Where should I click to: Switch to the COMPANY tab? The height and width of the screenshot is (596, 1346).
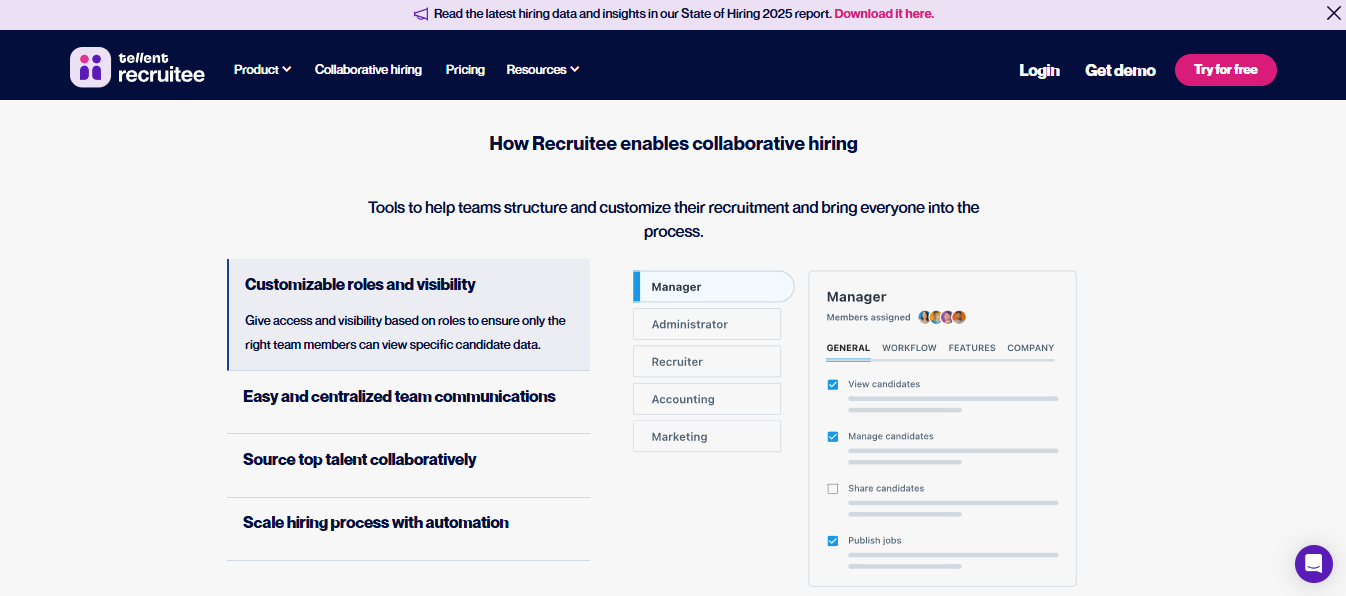pyautogui.click(x=1031, y=348)
